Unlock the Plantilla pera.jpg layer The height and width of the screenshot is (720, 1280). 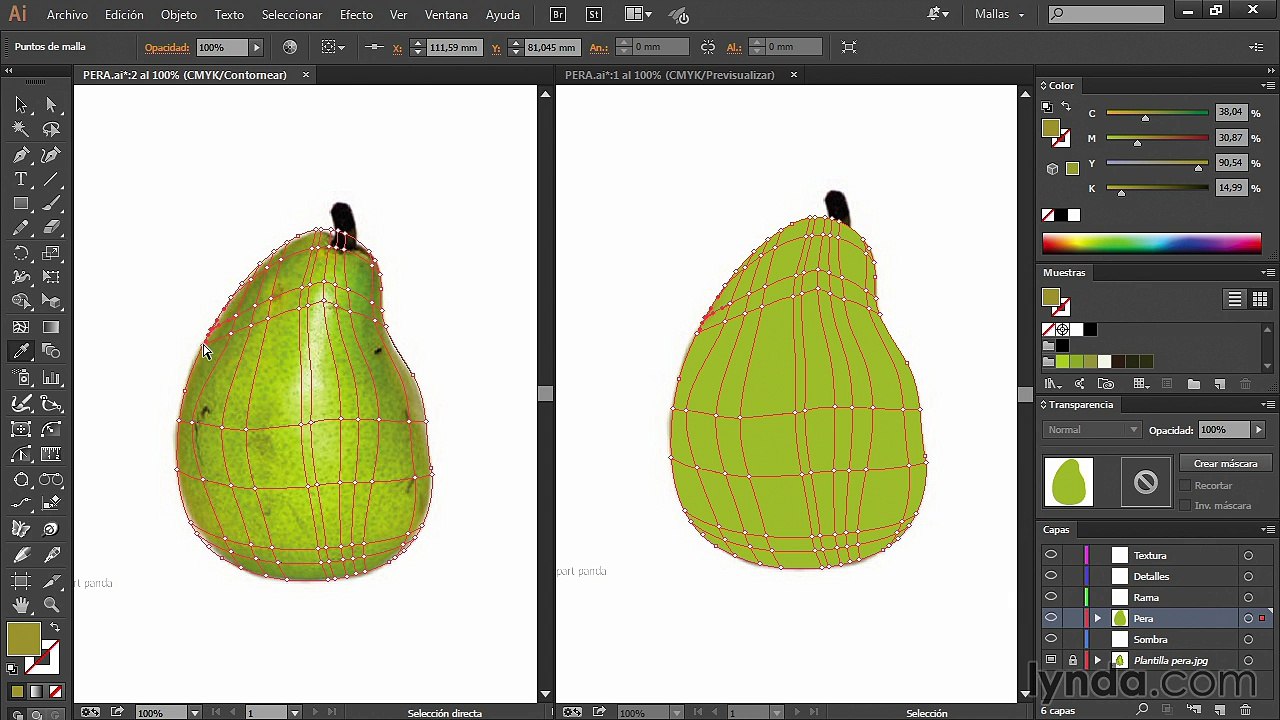(1073, 660)
